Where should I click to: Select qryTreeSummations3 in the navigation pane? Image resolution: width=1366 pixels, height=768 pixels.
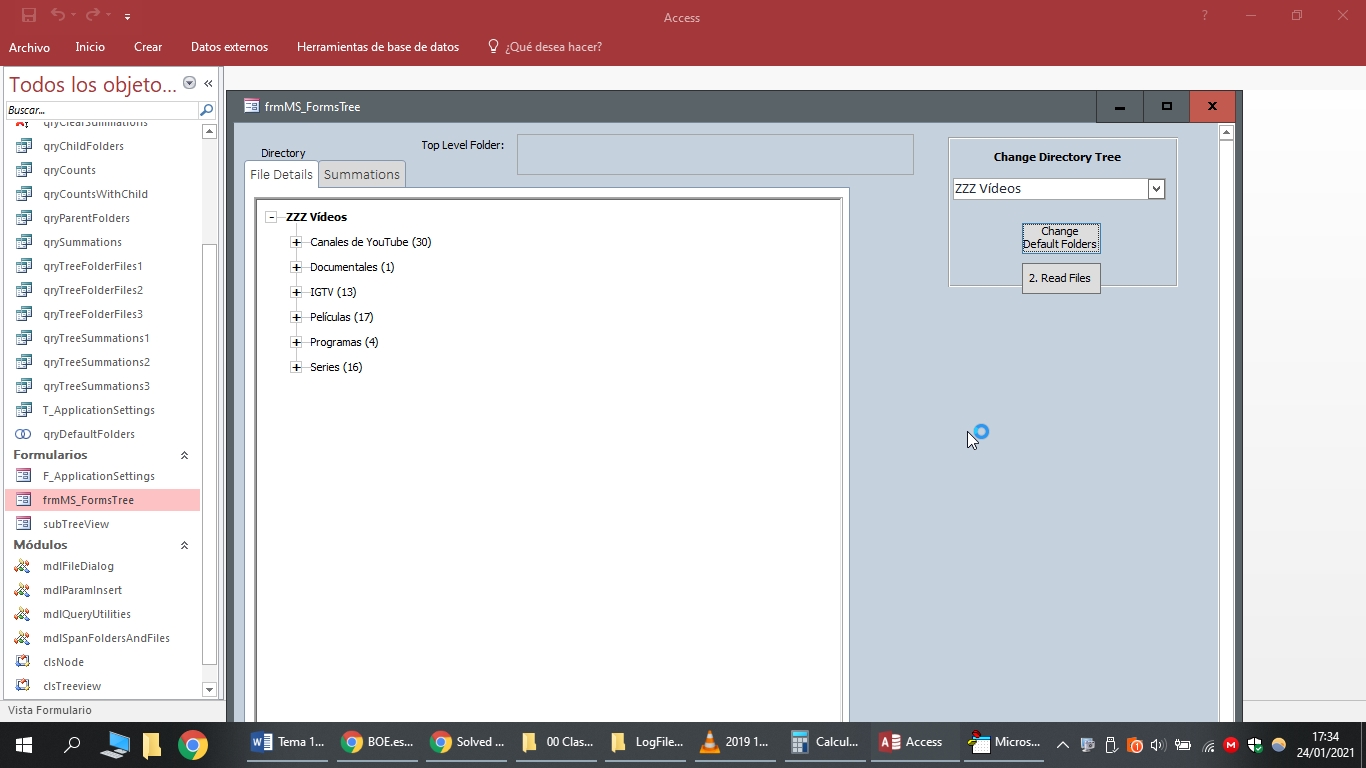coord(102,386)
